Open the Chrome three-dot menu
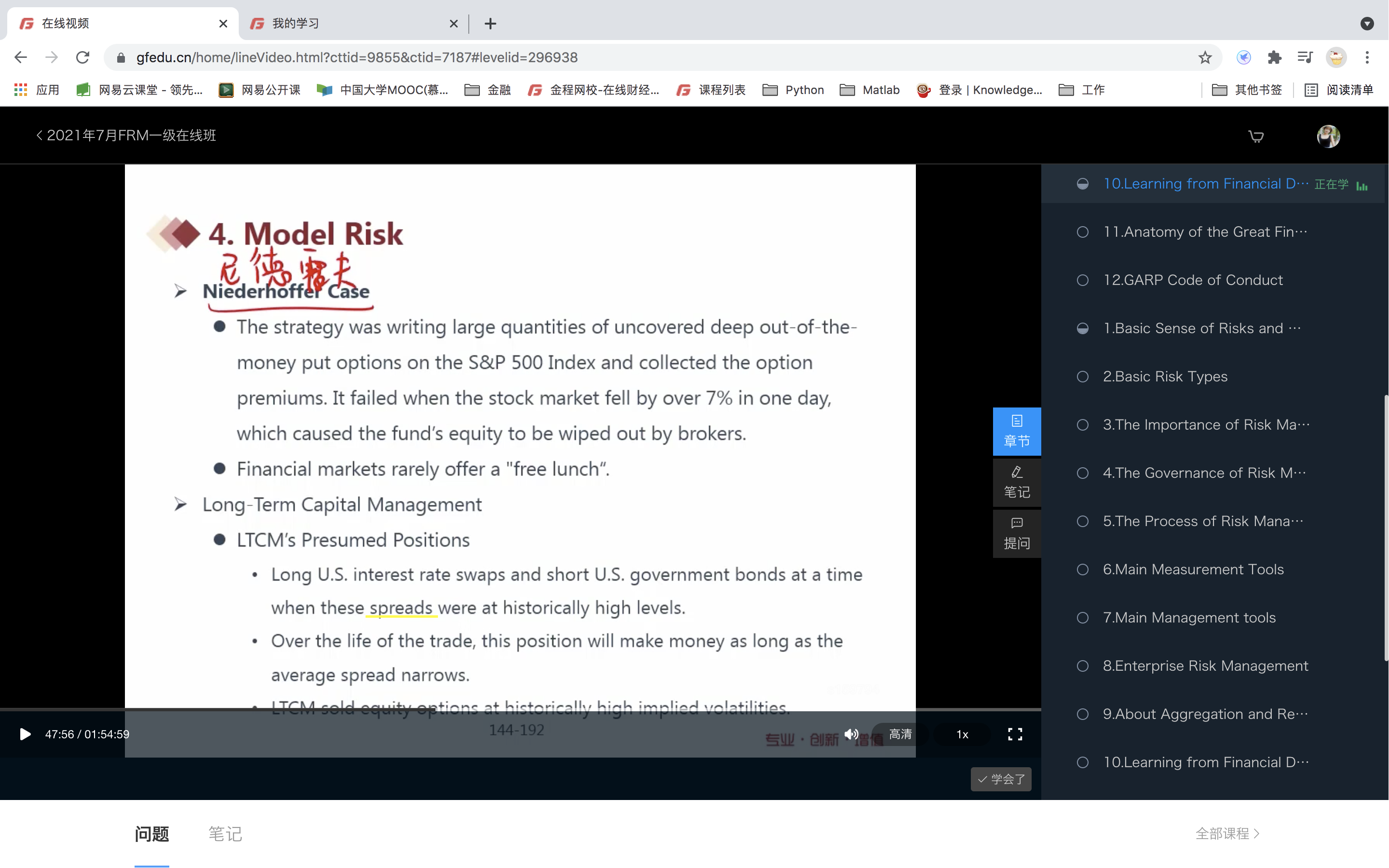1389x868 pixels. click(x=1367, y=57)
